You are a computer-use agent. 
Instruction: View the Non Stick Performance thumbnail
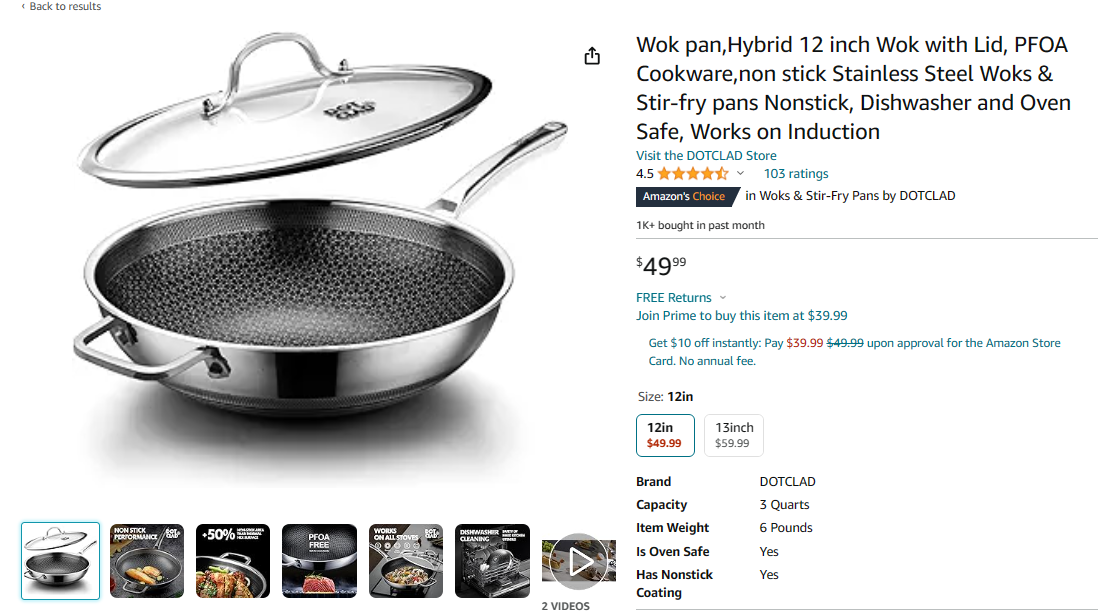pyautogui.click(x=147, y=561)
